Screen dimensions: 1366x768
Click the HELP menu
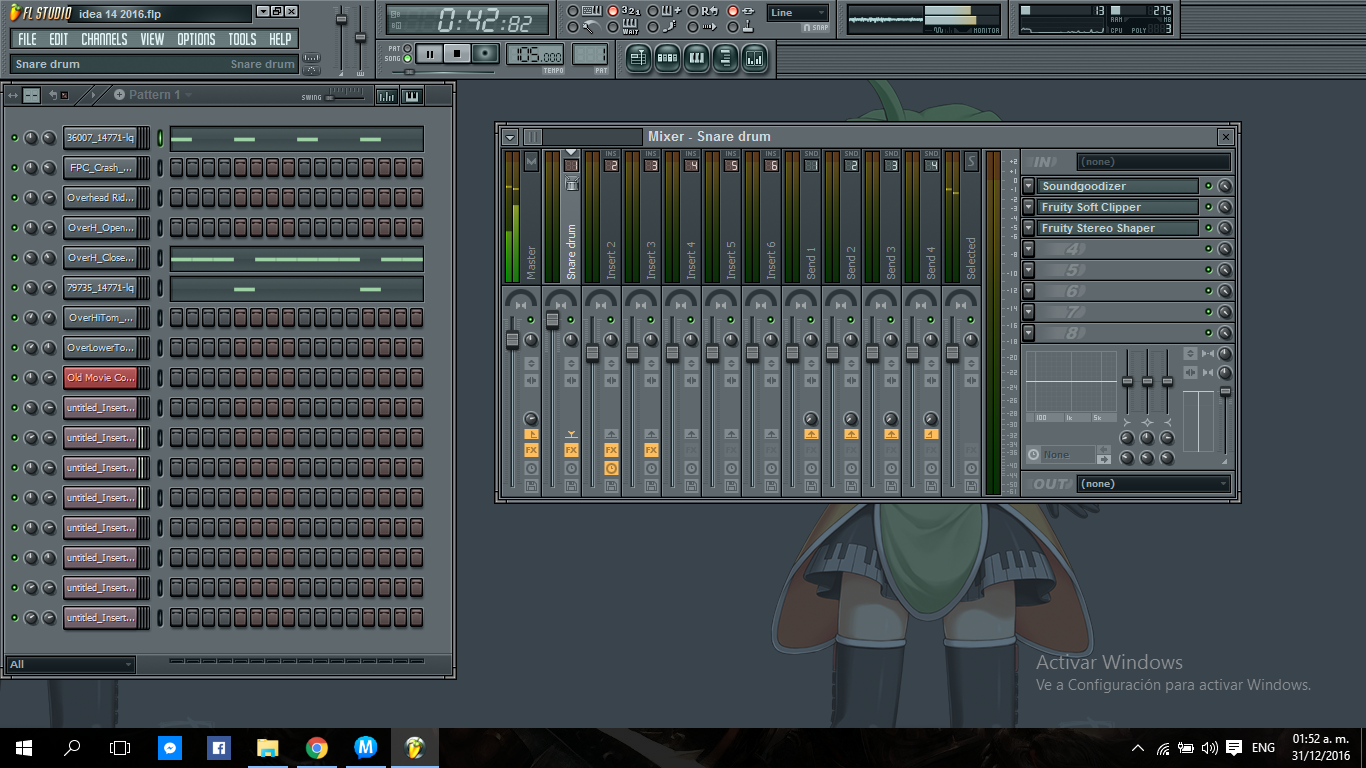click(280, 39)
